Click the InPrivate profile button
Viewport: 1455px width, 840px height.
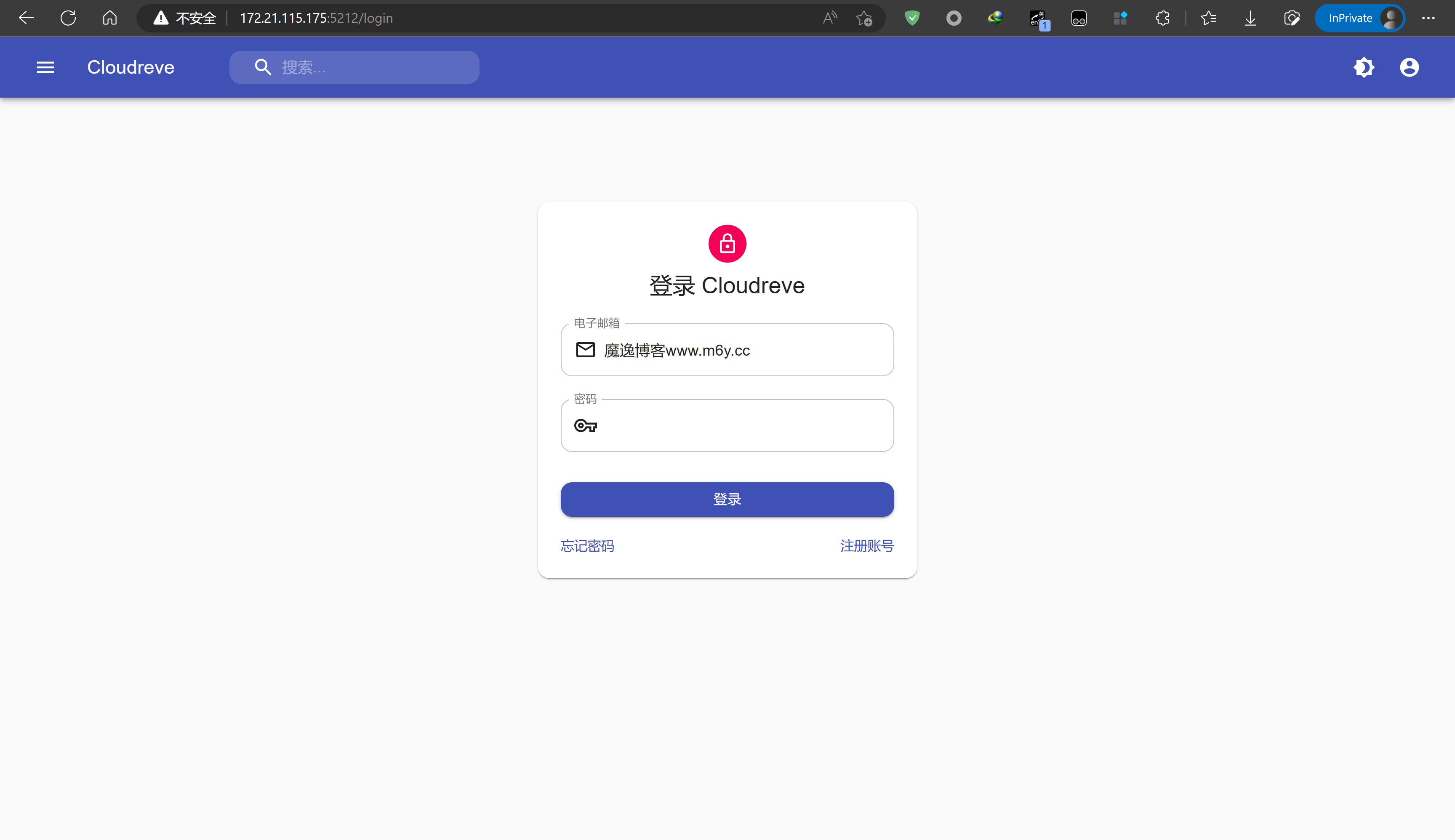point(1359,19)
